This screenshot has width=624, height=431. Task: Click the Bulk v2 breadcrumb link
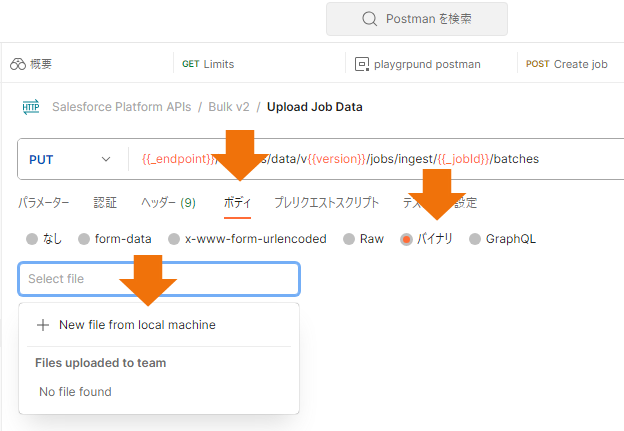pos(229,107)
